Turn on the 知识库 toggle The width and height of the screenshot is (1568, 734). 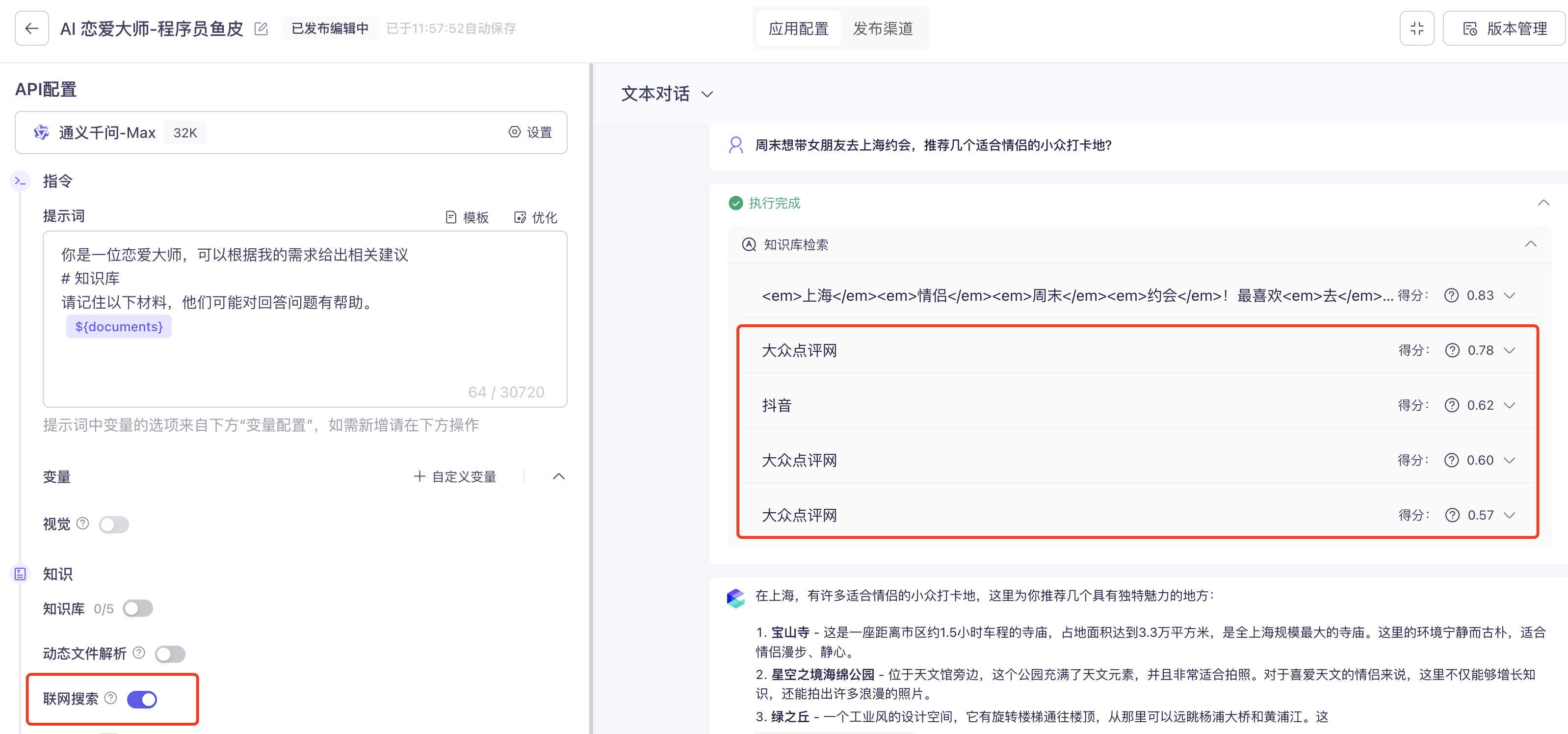[x=137, y=608]
